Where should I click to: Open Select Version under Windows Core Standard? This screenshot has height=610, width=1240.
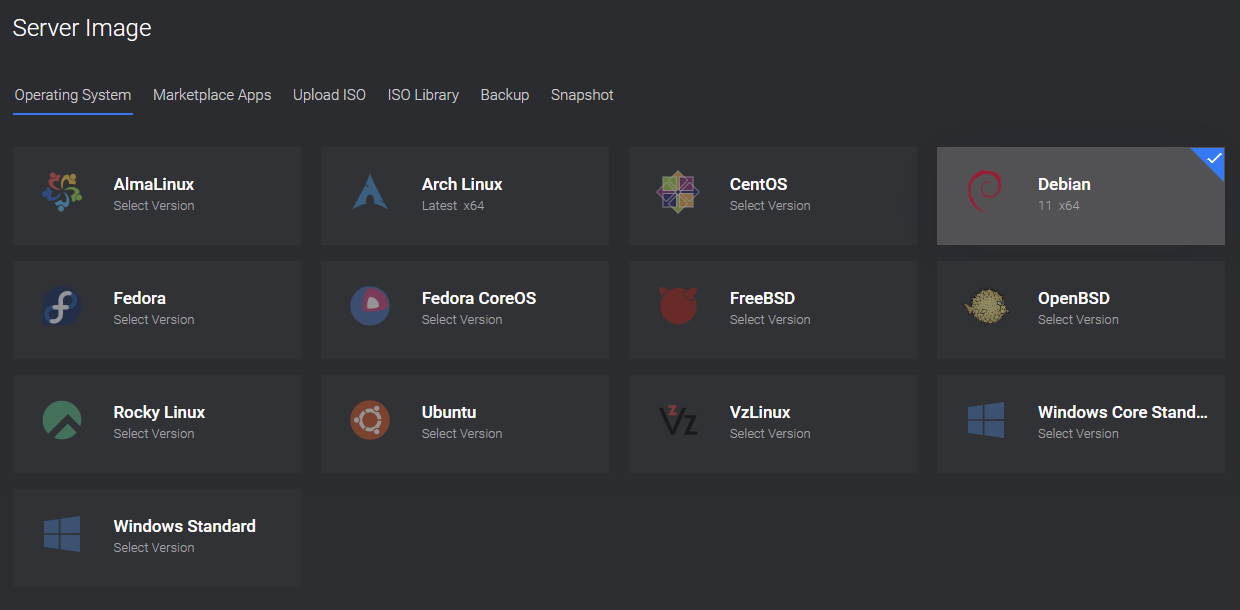pyautogui.click(x=1078, y=434)
